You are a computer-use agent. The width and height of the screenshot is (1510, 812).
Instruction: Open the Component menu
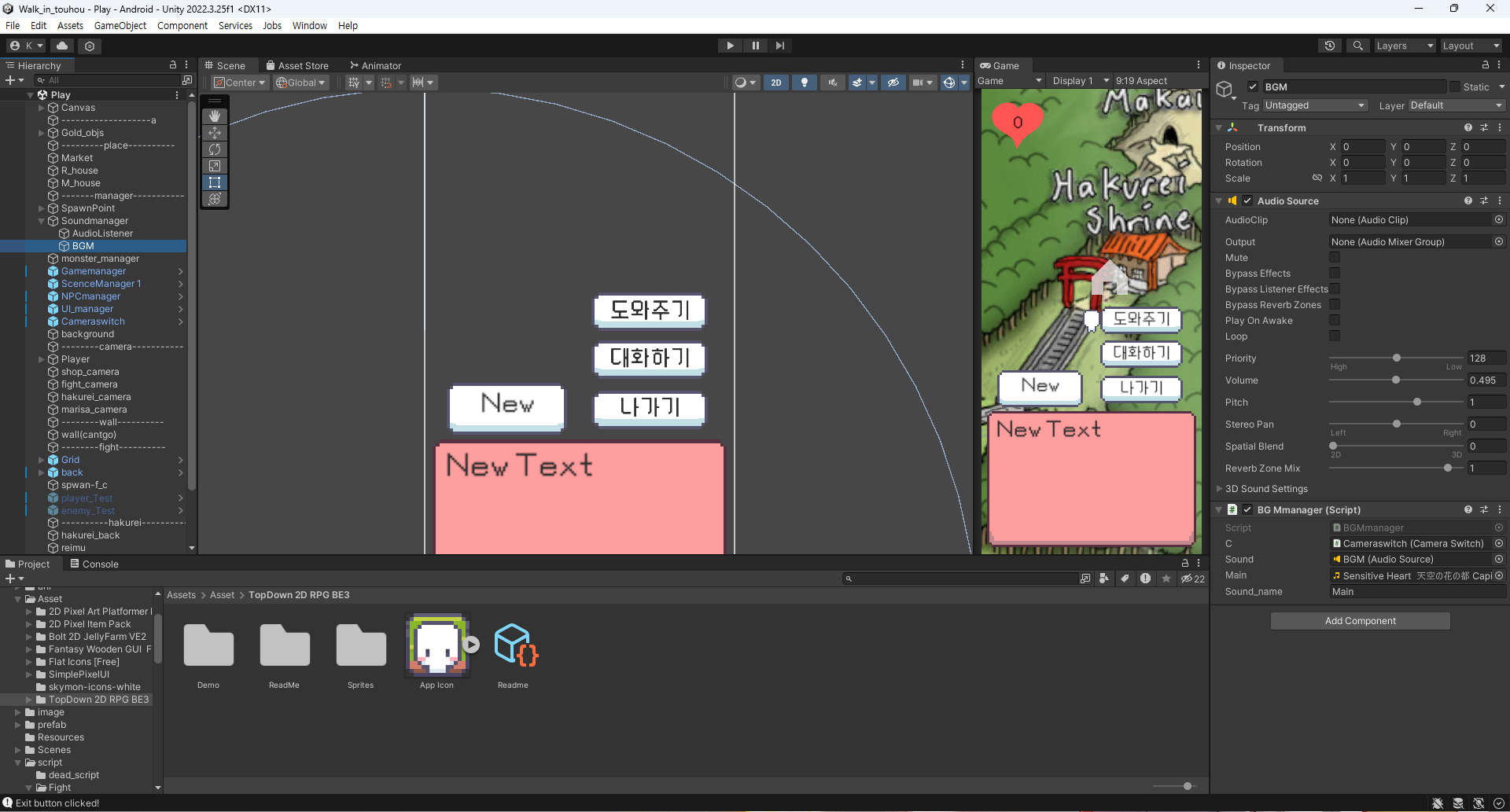182,26
